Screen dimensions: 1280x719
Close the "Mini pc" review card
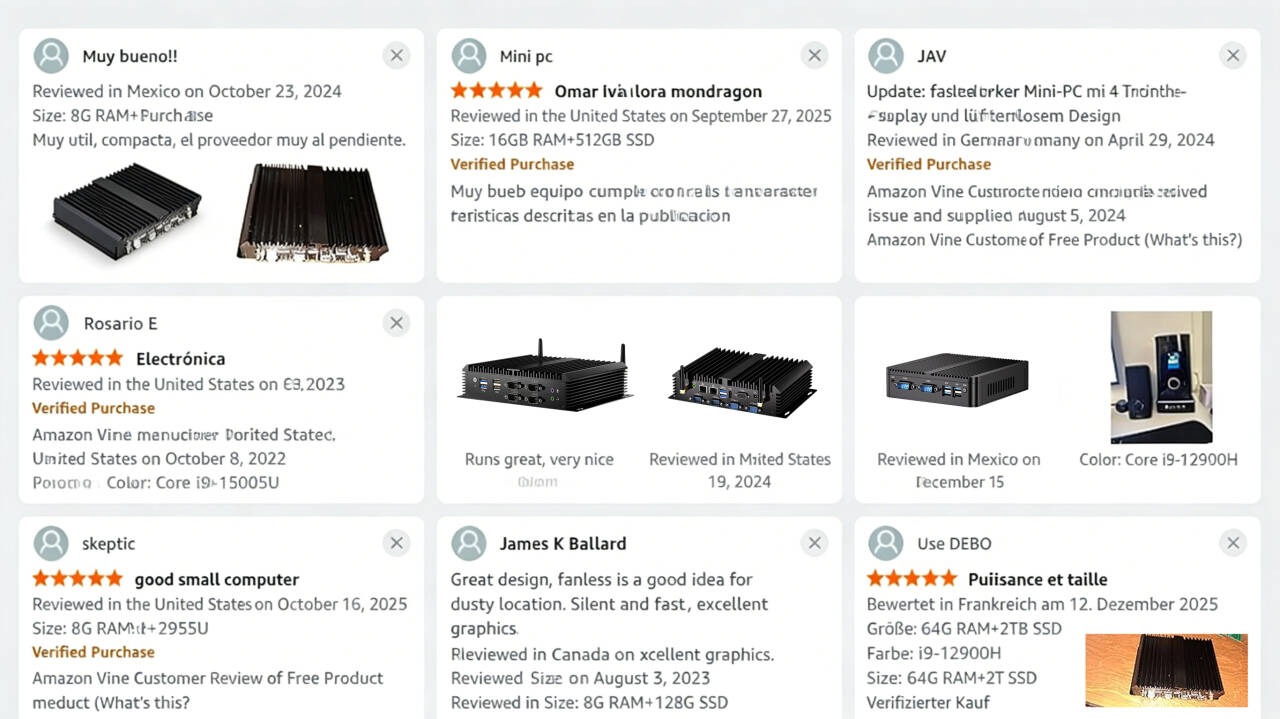[815, 56]
